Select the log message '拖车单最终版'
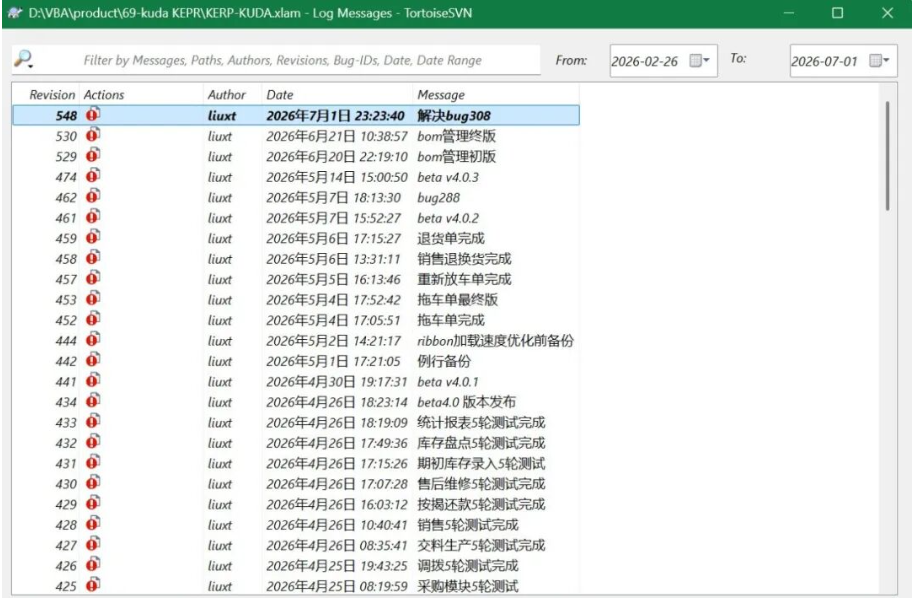This screenshot has height=602, width=914. tap(458, 300)
